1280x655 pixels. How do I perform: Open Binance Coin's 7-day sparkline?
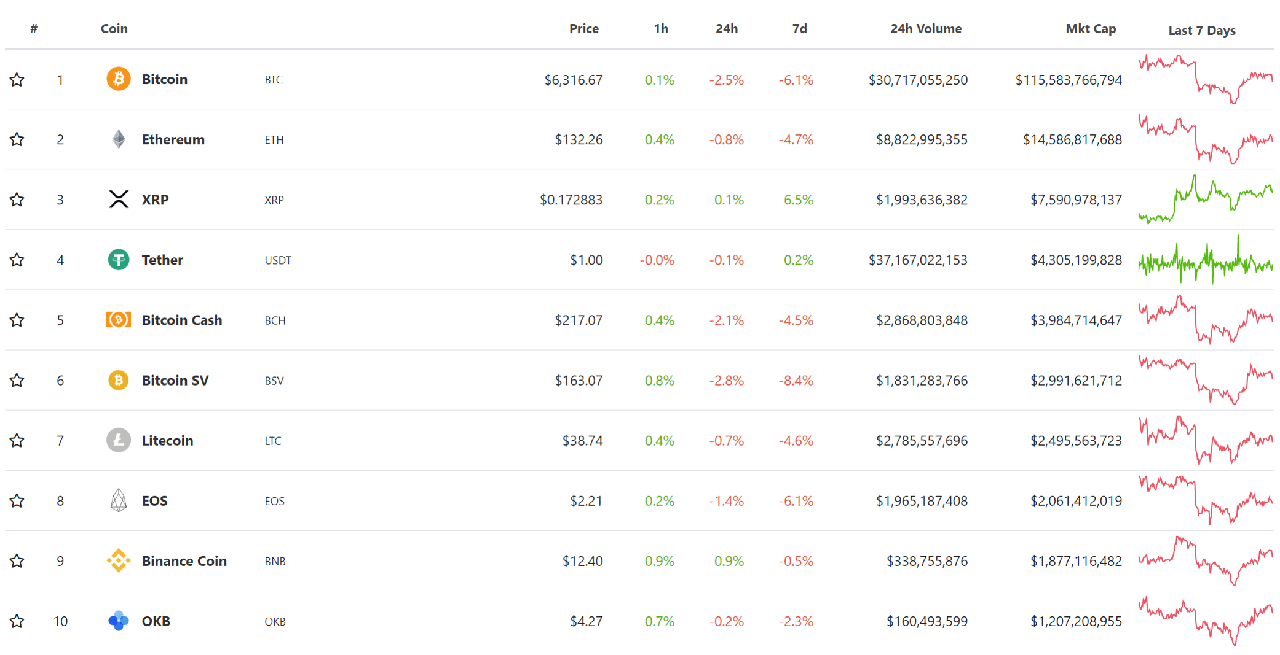1206,561
